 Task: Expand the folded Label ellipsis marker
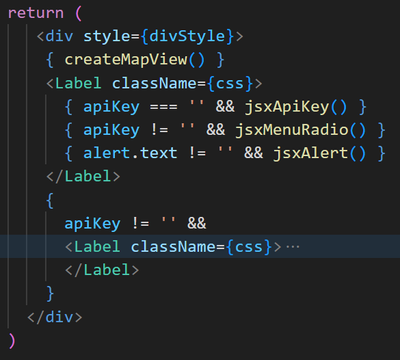tap(293, 247)
